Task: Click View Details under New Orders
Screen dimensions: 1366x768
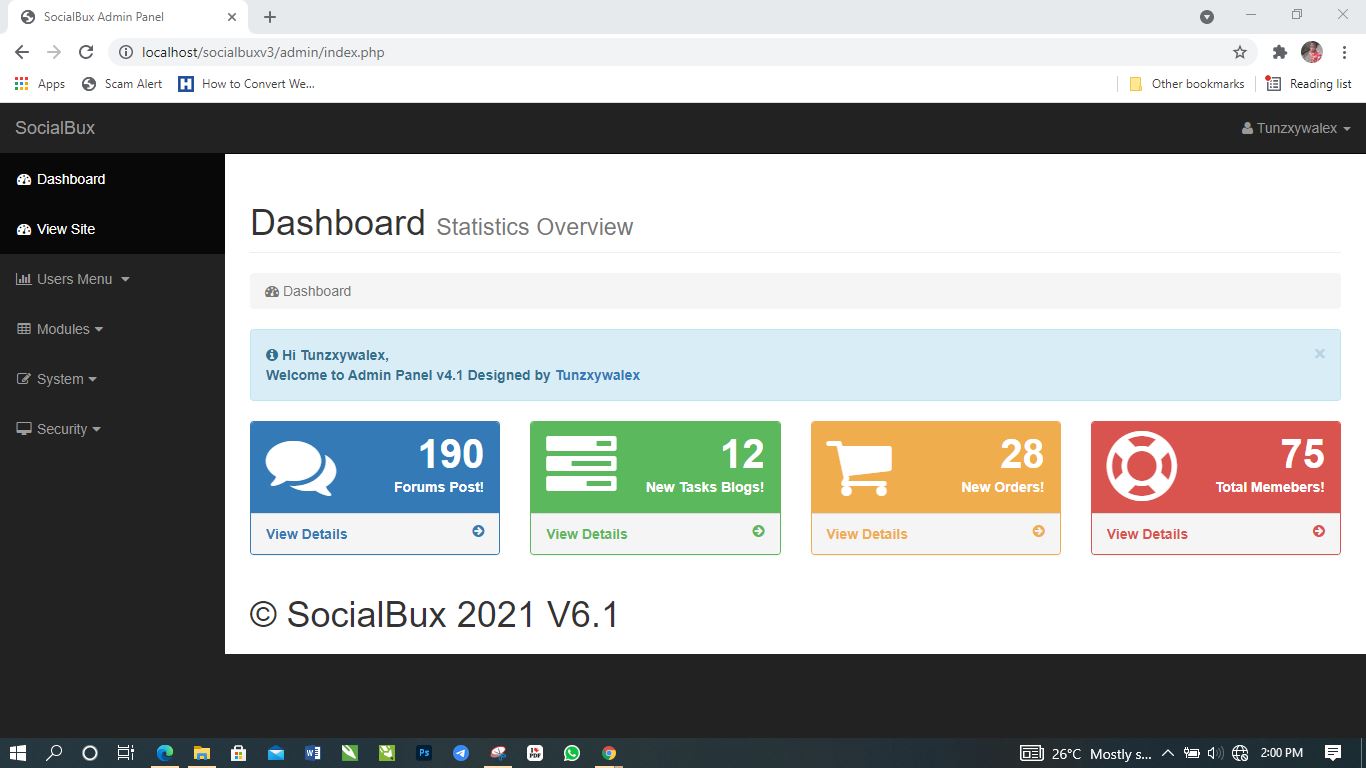Action: (x=866, y=534)
